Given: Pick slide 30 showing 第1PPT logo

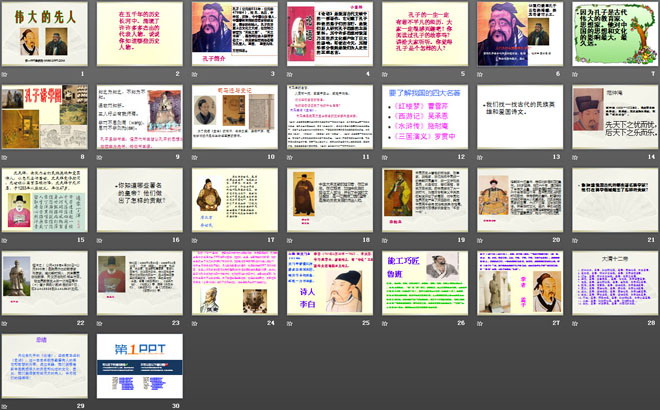Looking at the screenshot, I should (140, 366).
